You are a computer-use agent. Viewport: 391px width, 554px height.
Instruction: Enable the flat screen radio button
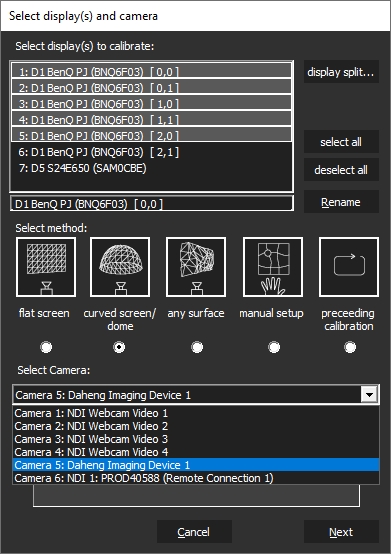[46, 347]
